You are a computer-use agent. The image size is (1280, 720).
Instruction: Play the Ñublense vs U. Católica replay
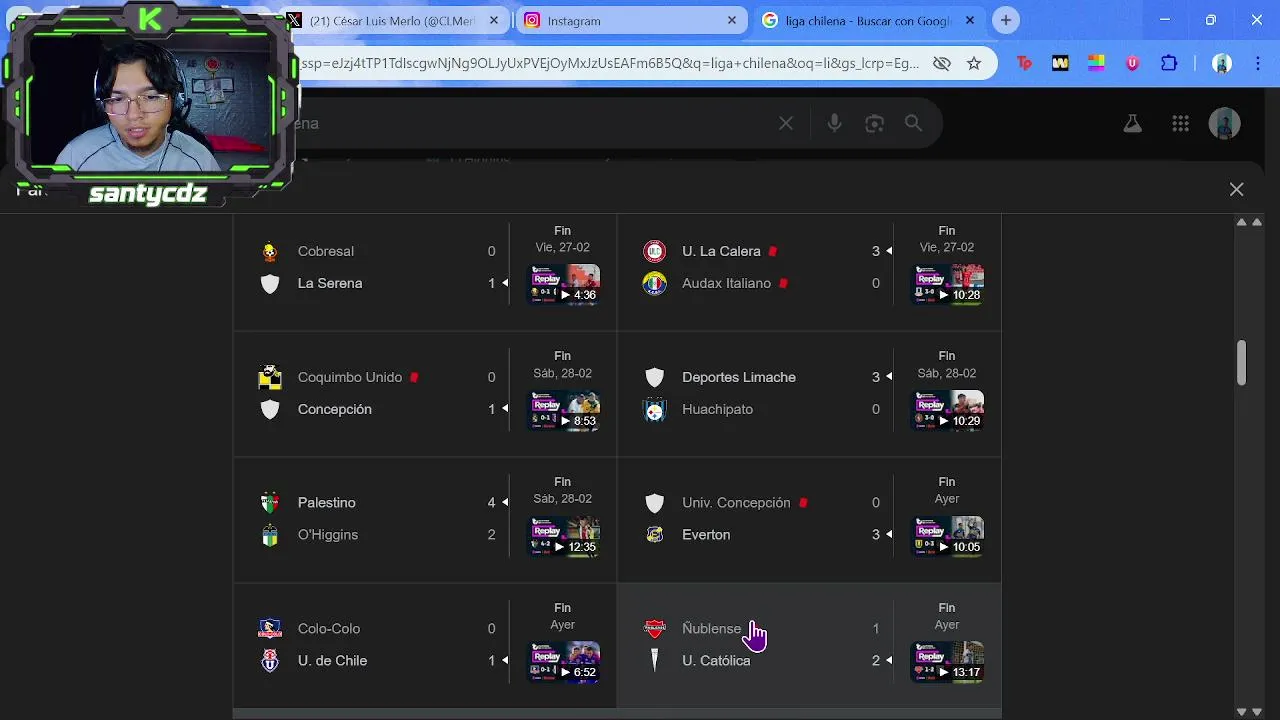pyautogui.click(x=948, y=662)
